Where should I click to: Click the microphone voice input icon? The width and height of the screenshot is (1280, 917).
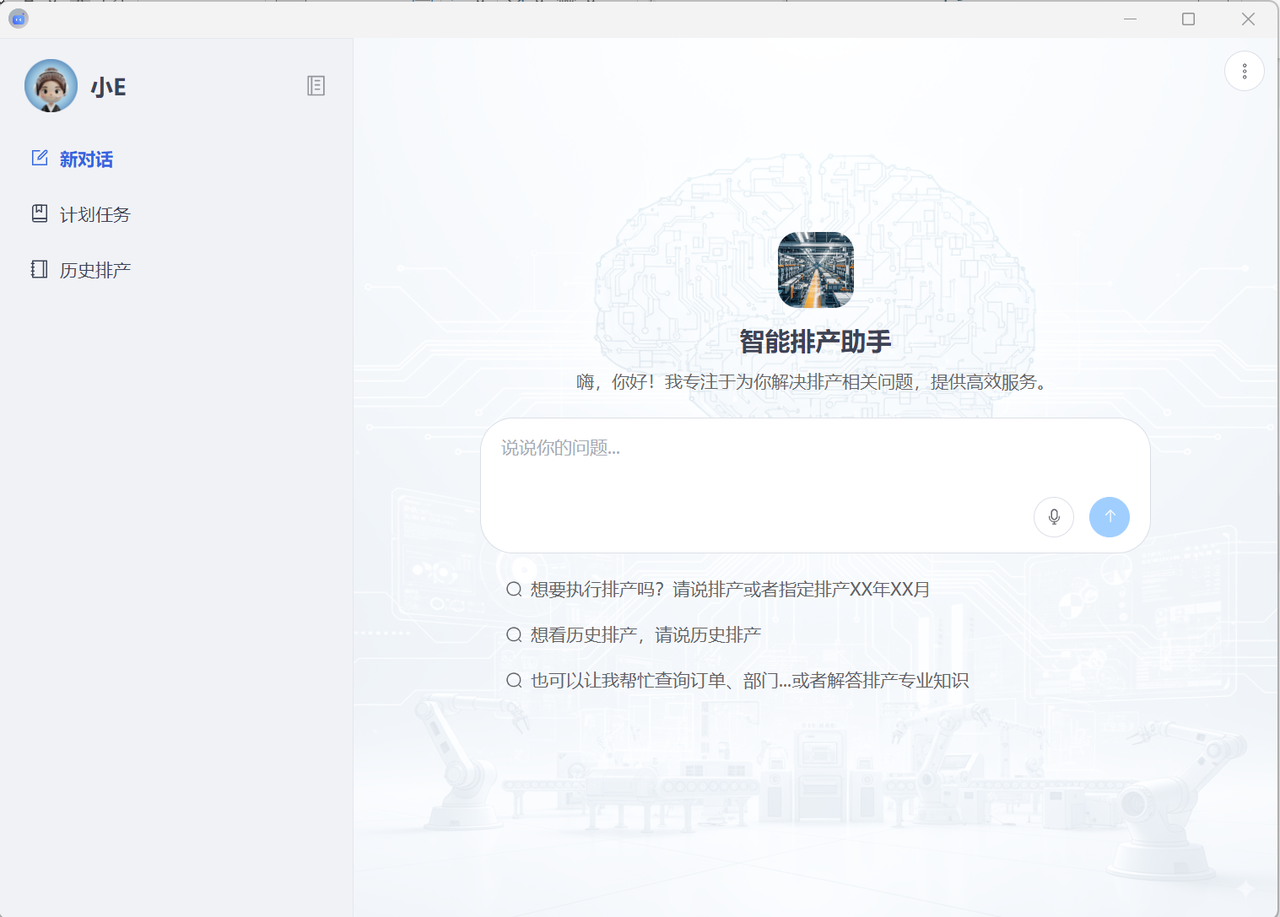1053,517
